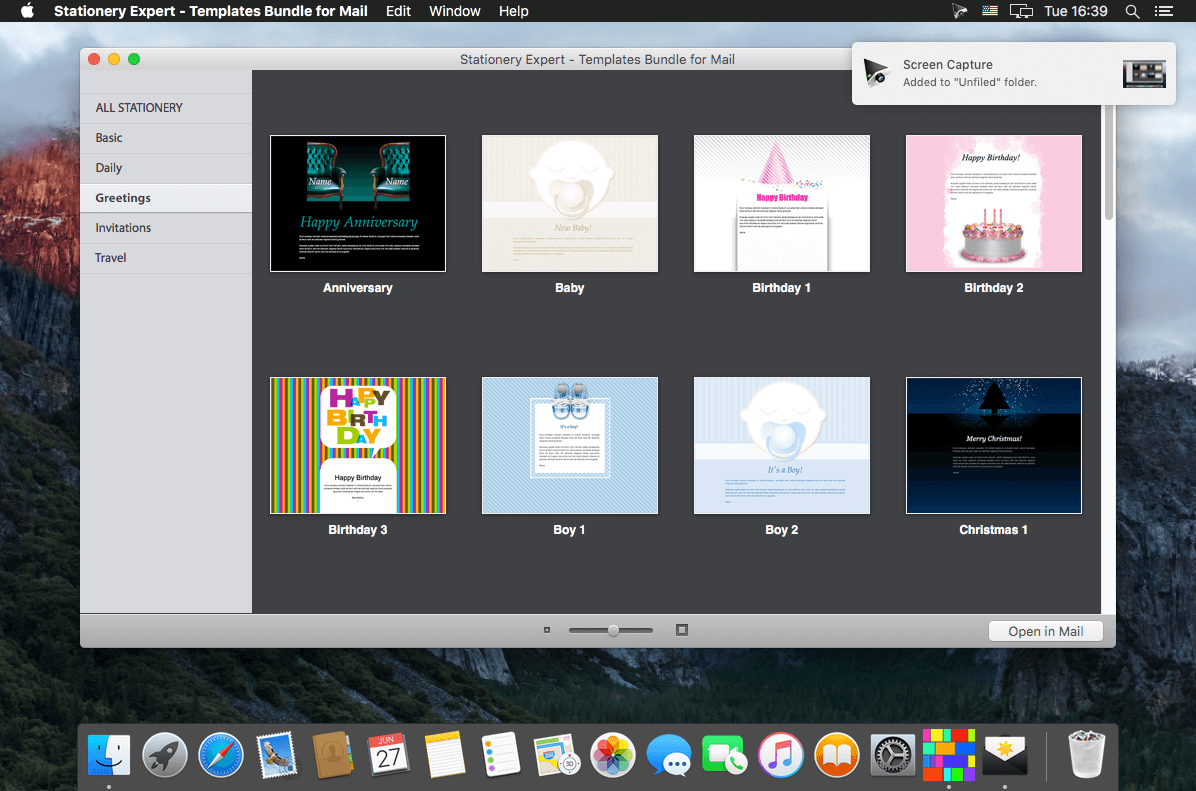Image resolution: width=1196 pixels, height=791 pixels.
Task: Click Stationery Expert envelope icon in Dock
Action: [x=1005, y=755]
